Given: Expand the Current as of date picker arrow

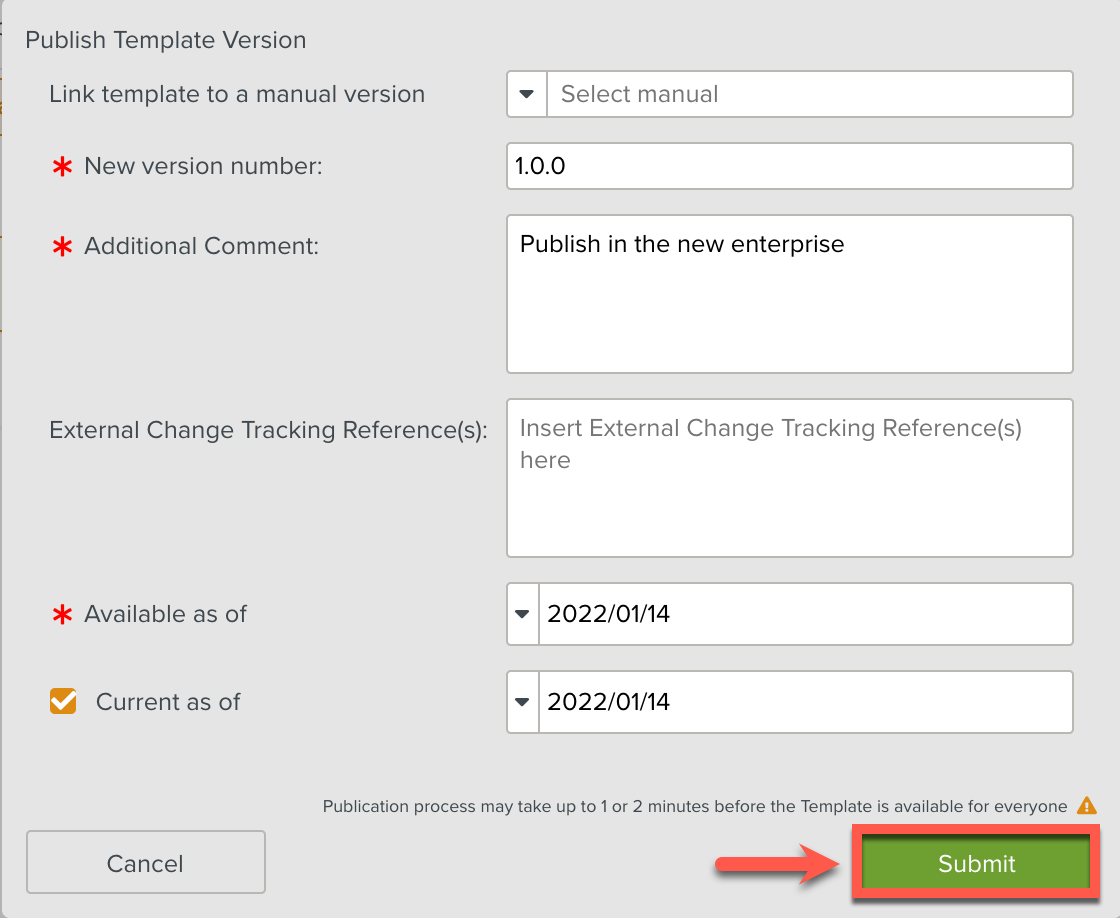Looking at the screenshot, I should coord(522,702).
